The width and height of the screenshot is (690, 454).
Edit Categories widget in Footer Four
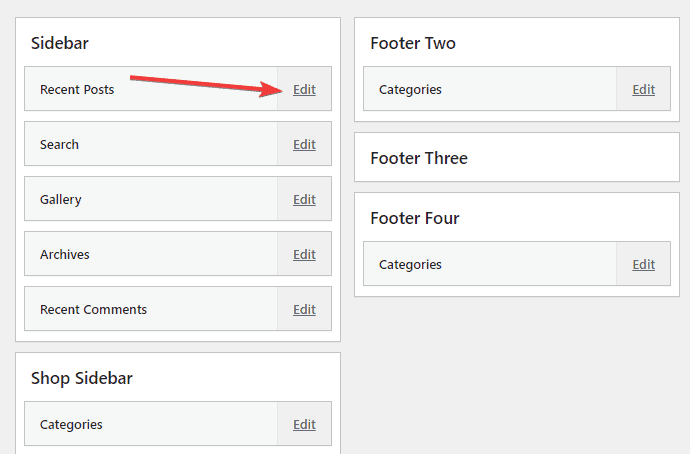tap(643, 265)
